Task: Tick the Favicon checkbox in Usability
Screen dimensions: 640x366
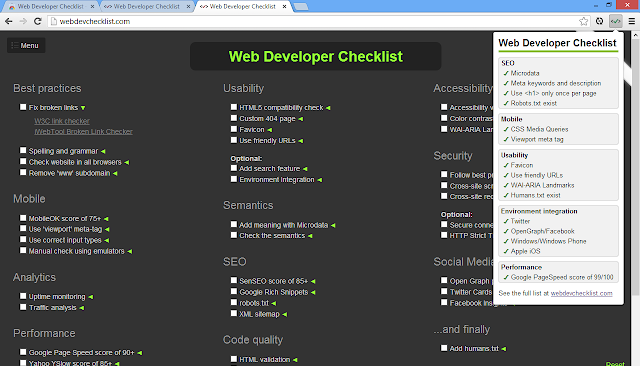Action: coord(233,129)
